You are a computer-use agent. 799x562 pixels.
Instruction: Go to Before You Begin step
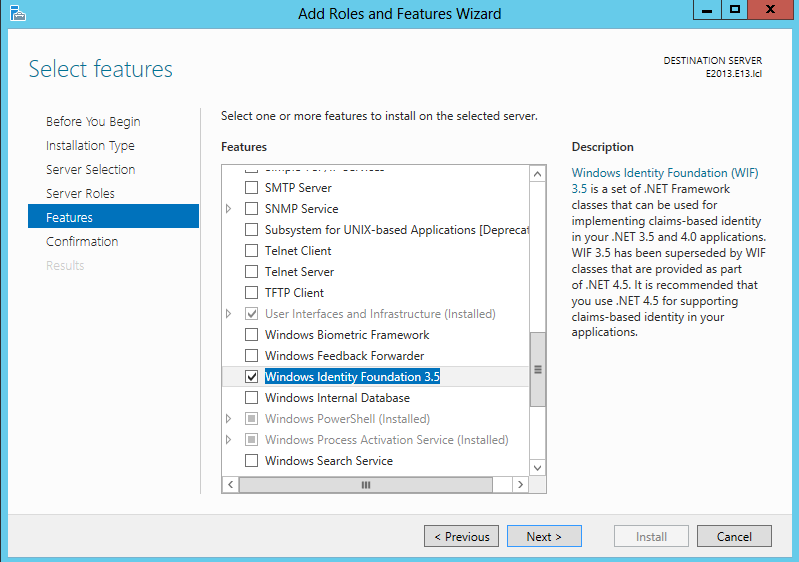93,122
